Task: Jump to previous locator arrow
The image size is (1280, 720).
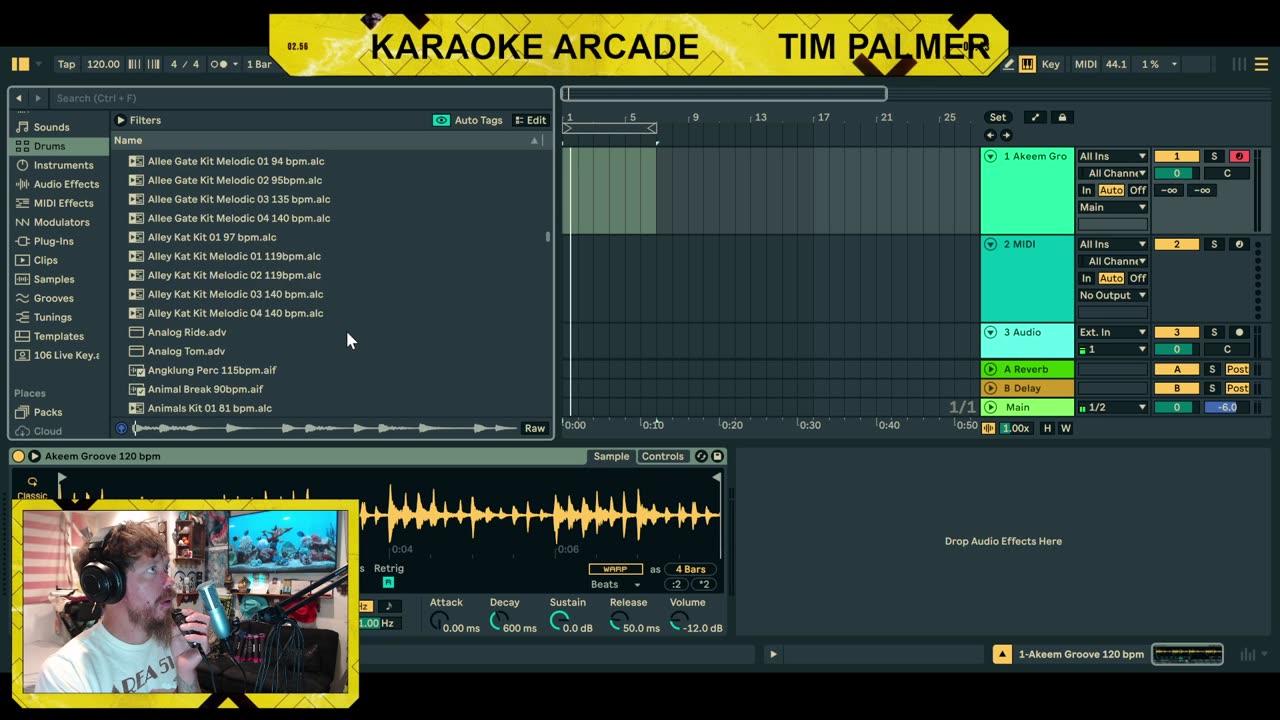Action: click(x=990, y=135)
